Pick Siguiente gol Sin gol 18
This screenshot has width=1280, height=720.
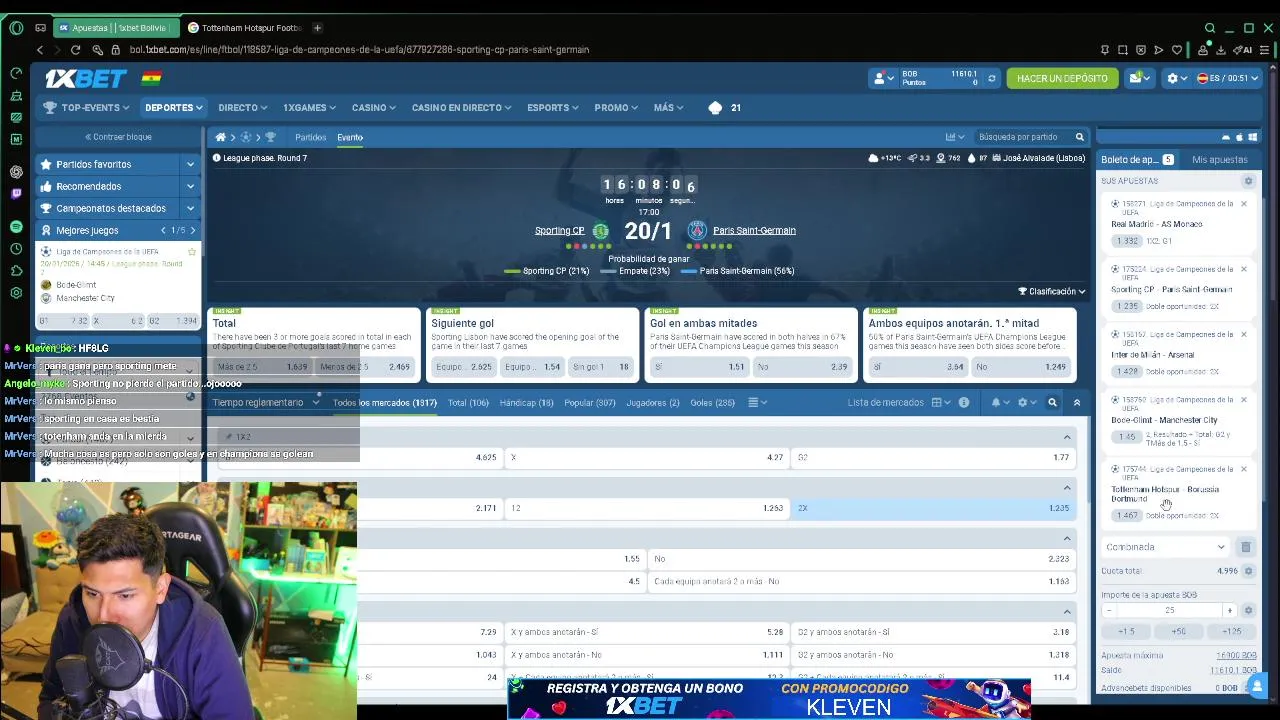tap(600, 367)
